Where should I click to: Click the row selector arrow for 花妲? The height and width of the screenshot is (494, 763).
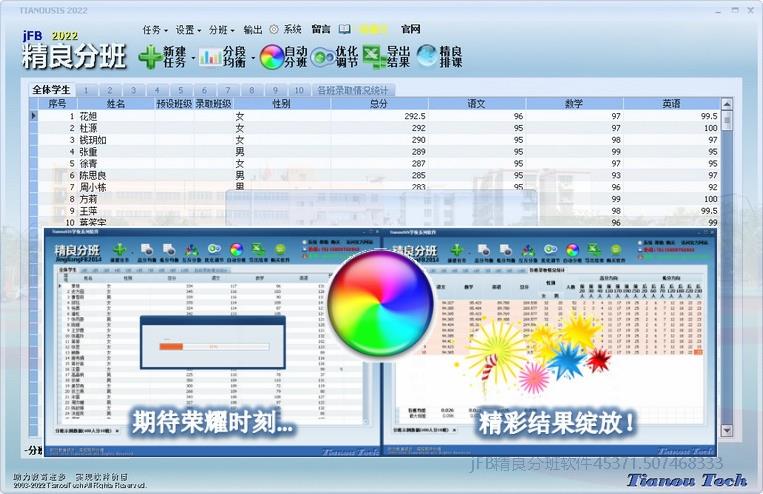34,116
